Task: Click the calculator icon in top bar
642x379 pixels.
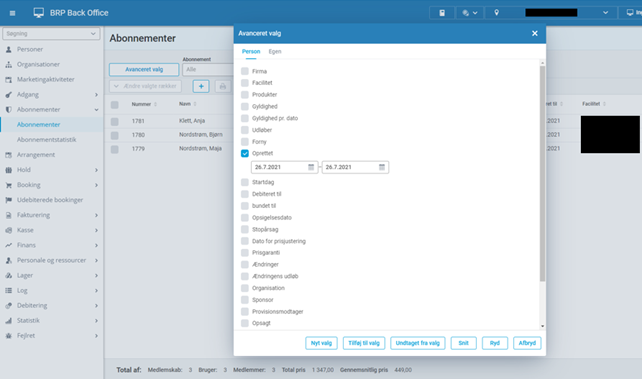Action: (x=442, y=13)
